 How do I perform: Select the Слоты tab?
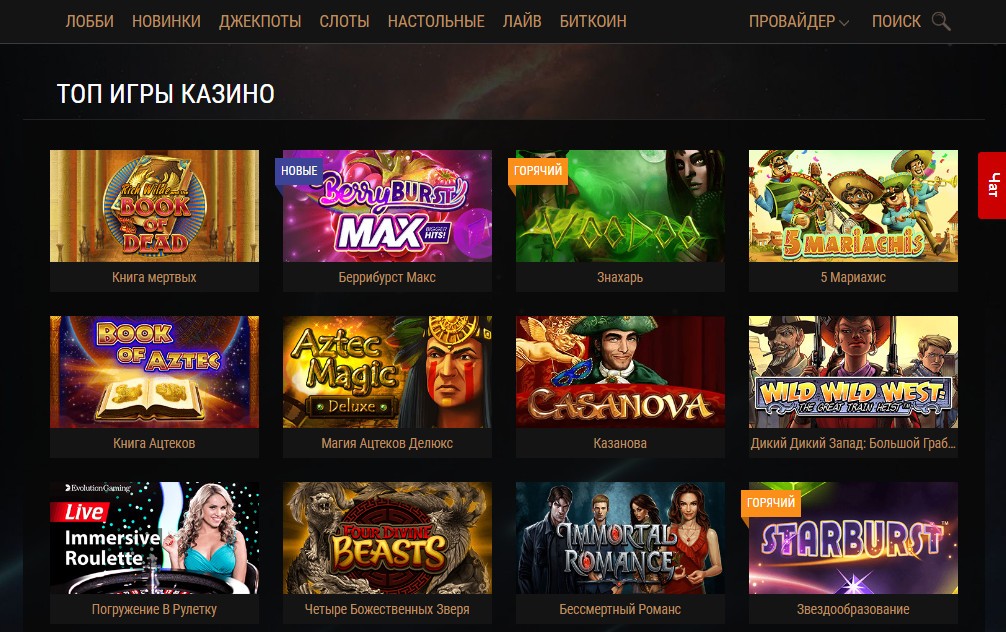click(x=345, y=21)
